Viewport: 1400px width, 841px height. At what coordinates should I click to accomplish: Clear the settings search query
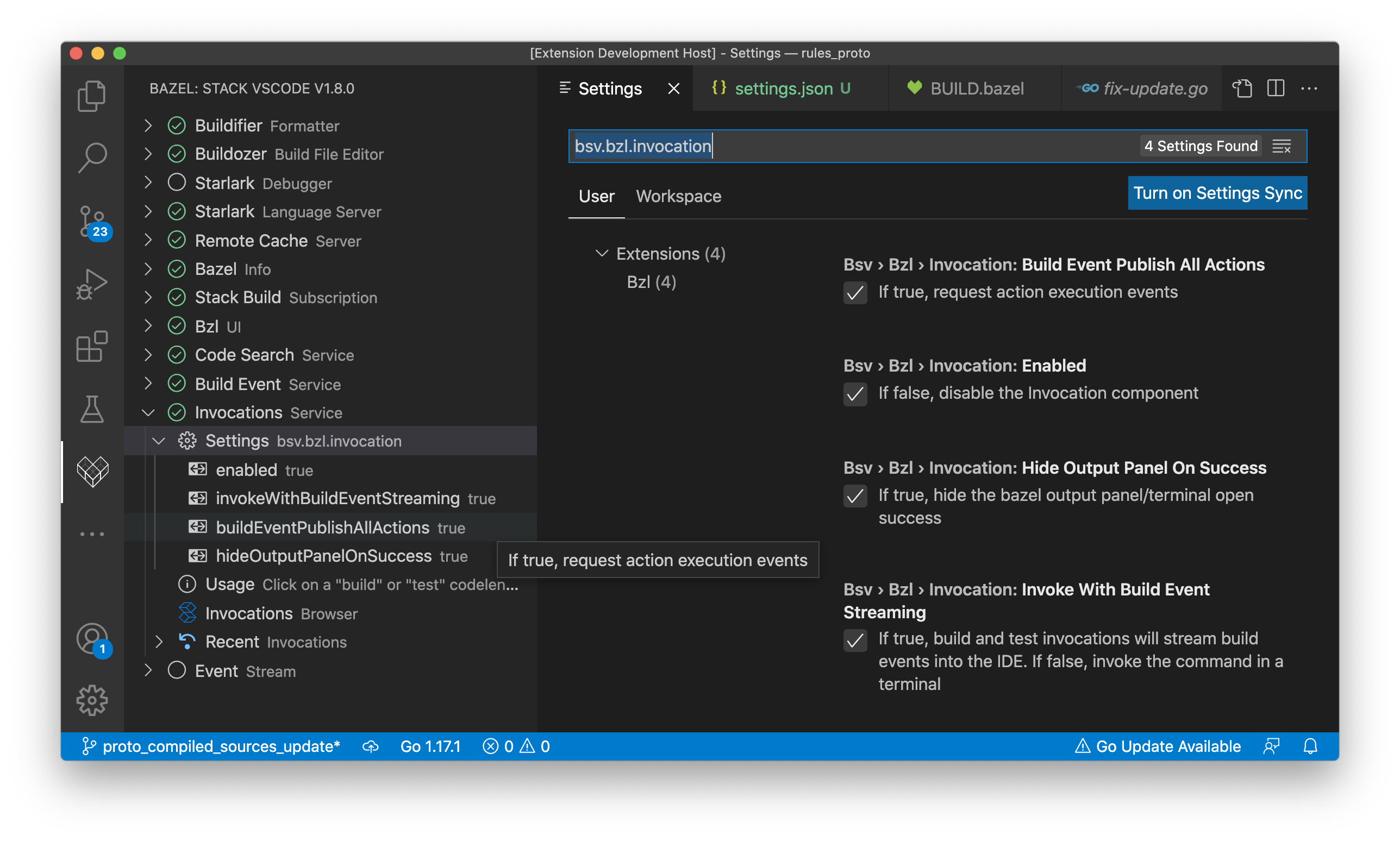click(x=1282, y=146)
